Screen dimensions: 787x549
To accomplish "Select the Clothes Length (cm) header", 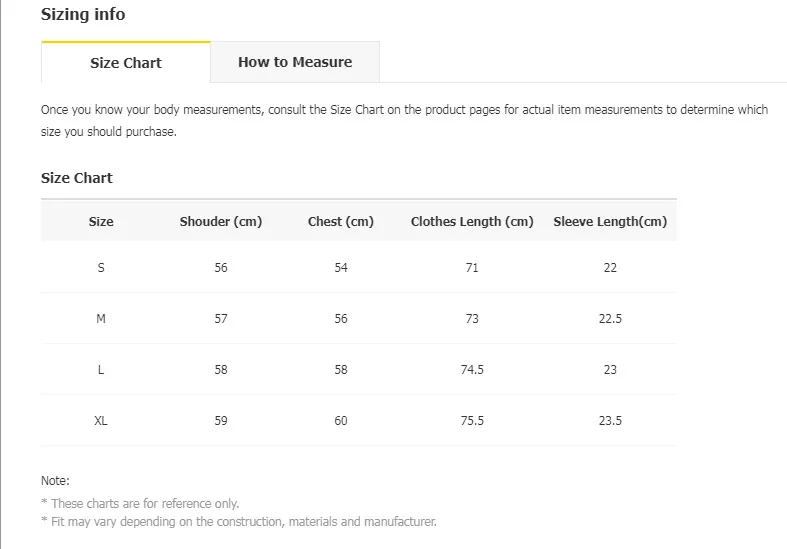I will tap(472, 222).
